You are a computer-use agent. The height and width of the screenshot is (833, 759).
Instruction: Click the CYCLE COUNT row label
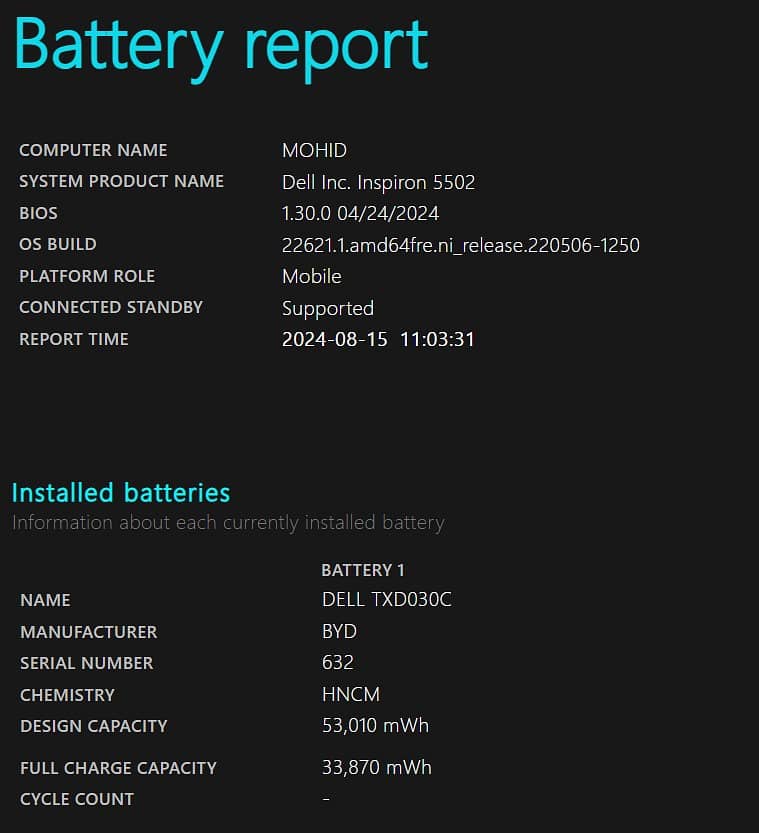[76, 799]
